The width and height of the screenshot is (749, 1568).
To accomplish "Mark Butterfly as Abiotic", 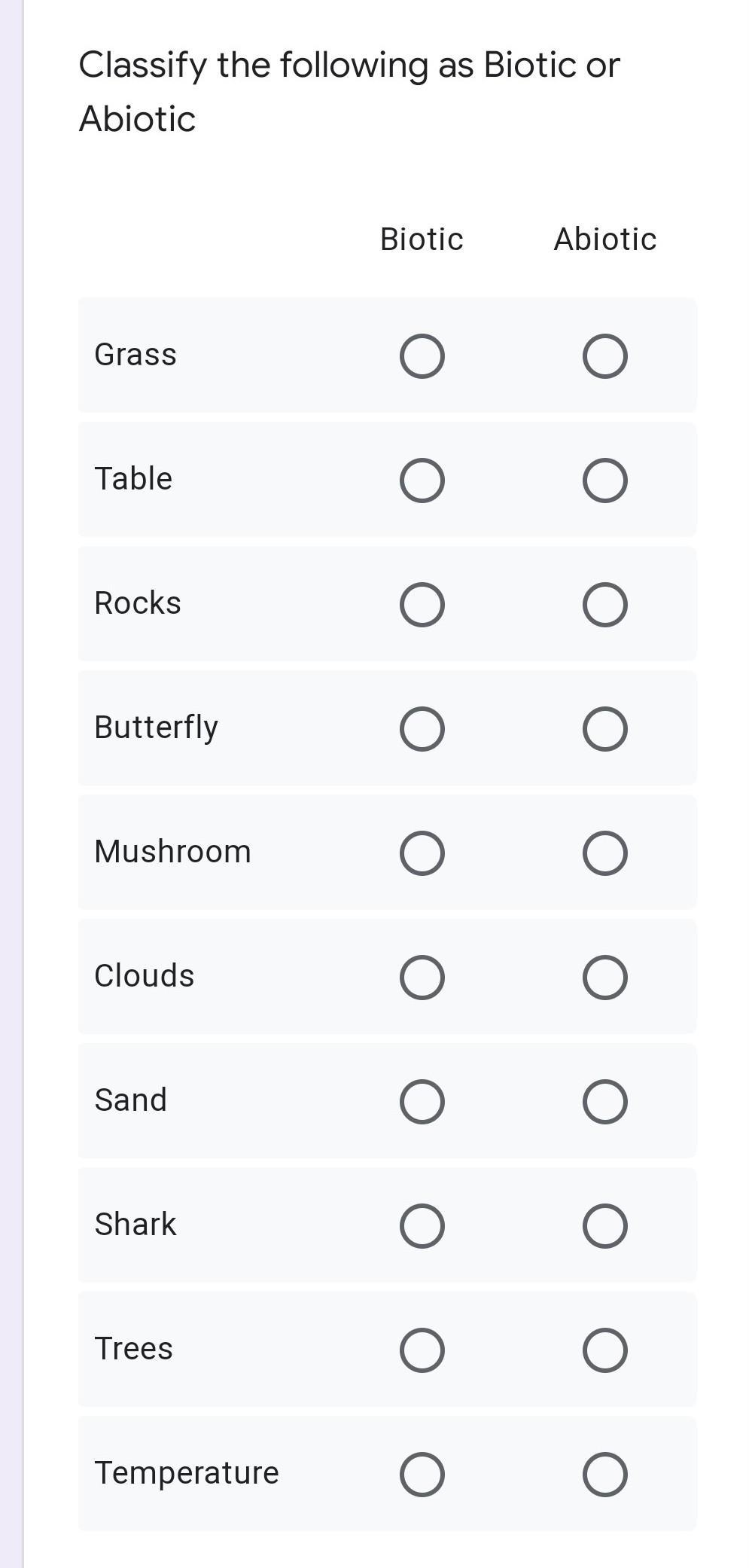I will (x=604, y=729).
